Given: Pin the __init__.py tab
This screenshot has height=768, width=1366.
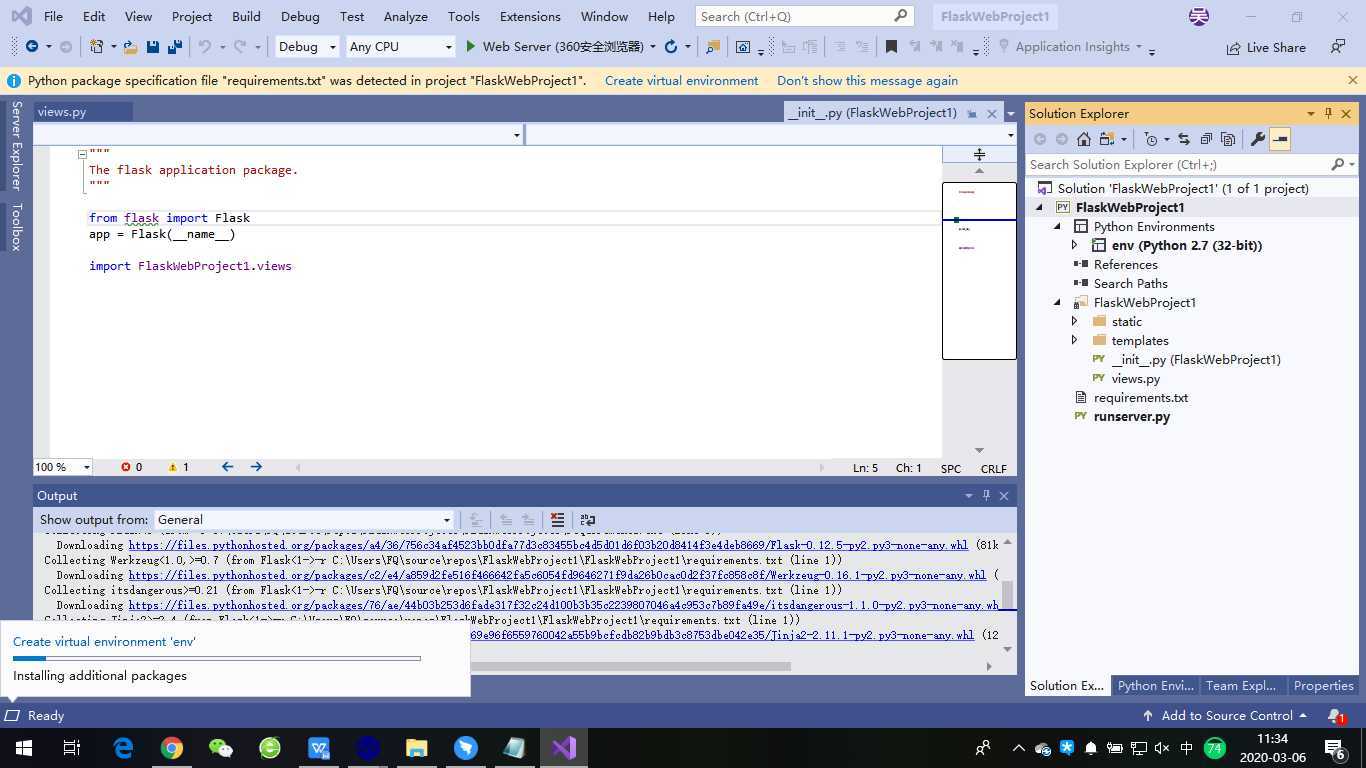Looking at the screenshot, I should point(972,114).
